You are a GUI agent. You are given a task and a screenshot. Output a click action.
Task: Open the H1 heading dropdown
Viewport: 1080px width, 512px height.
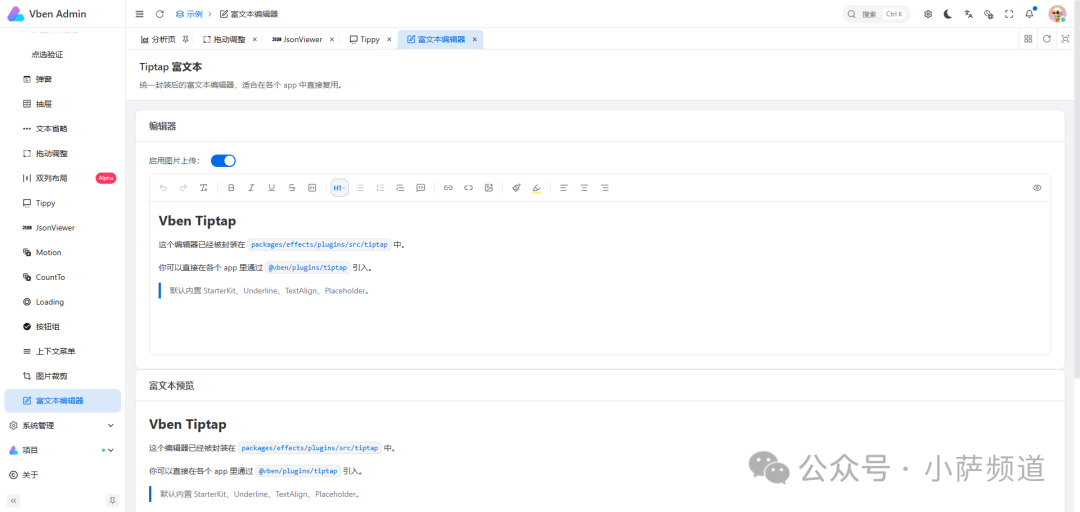click(339, 187)
